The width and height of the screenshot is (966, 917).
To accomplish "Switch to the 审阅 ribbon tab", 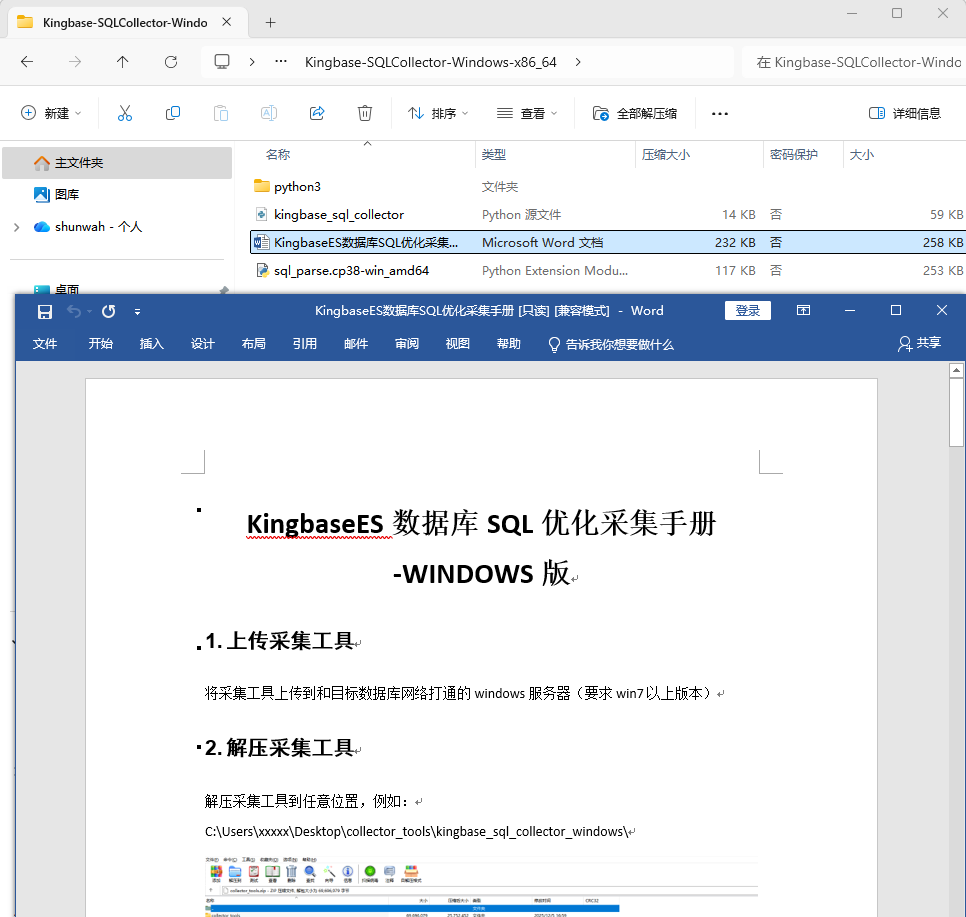I will [x=407, y=344].
